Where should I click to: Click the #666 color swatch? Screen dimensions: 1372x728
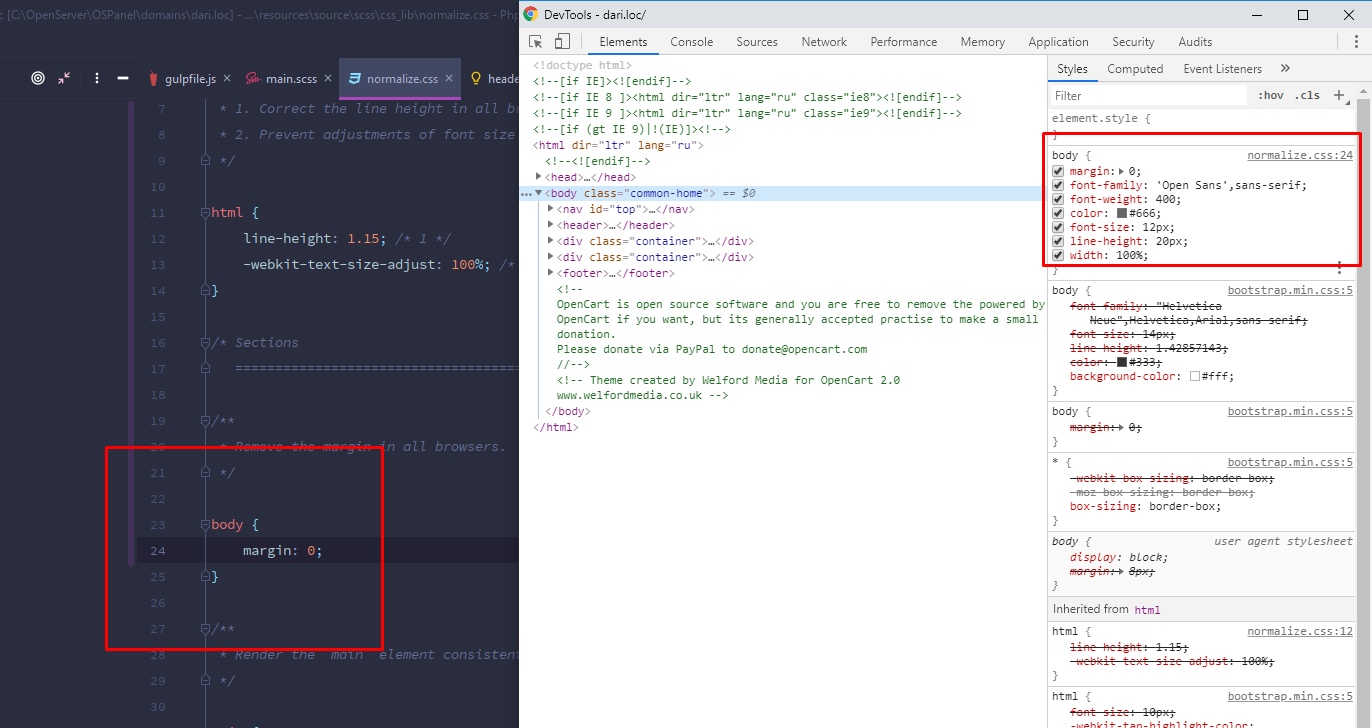tap(1122, 213)
